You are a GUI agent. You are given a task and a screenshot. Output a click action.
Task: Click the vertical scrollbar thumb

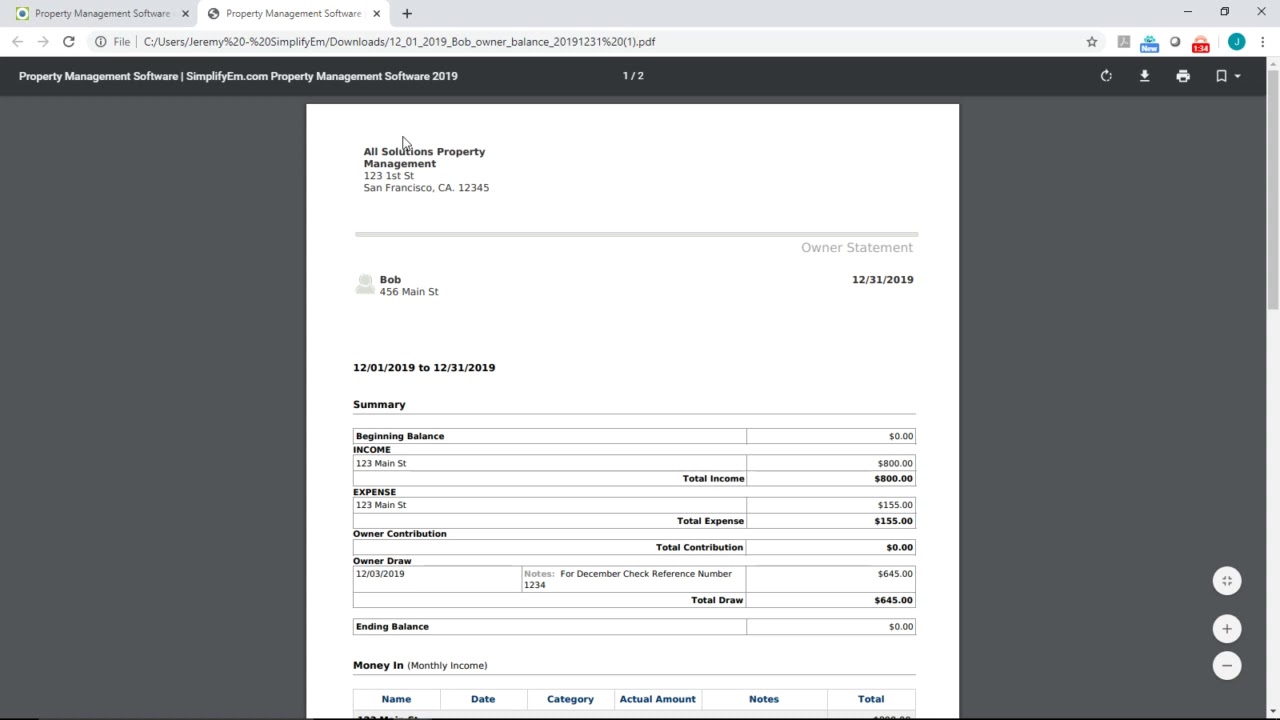[x=1273, y=190]
